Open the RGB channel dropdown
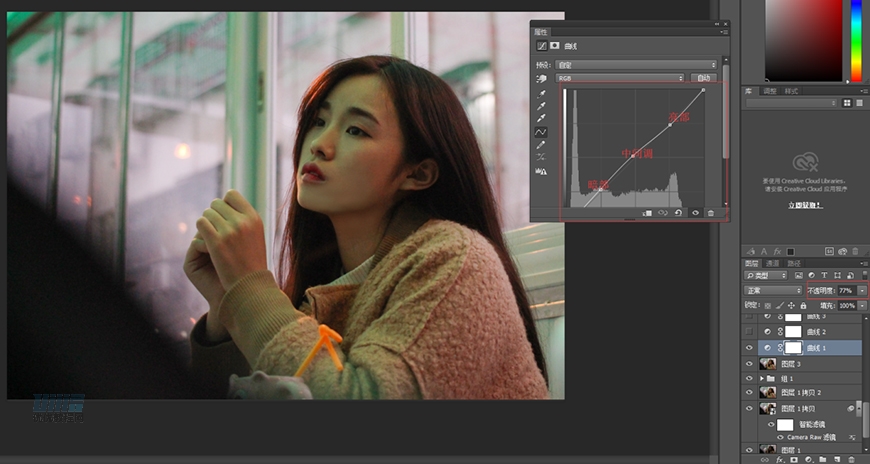The width and height of the screenshot is (870, 464). [x=620, y=78]
